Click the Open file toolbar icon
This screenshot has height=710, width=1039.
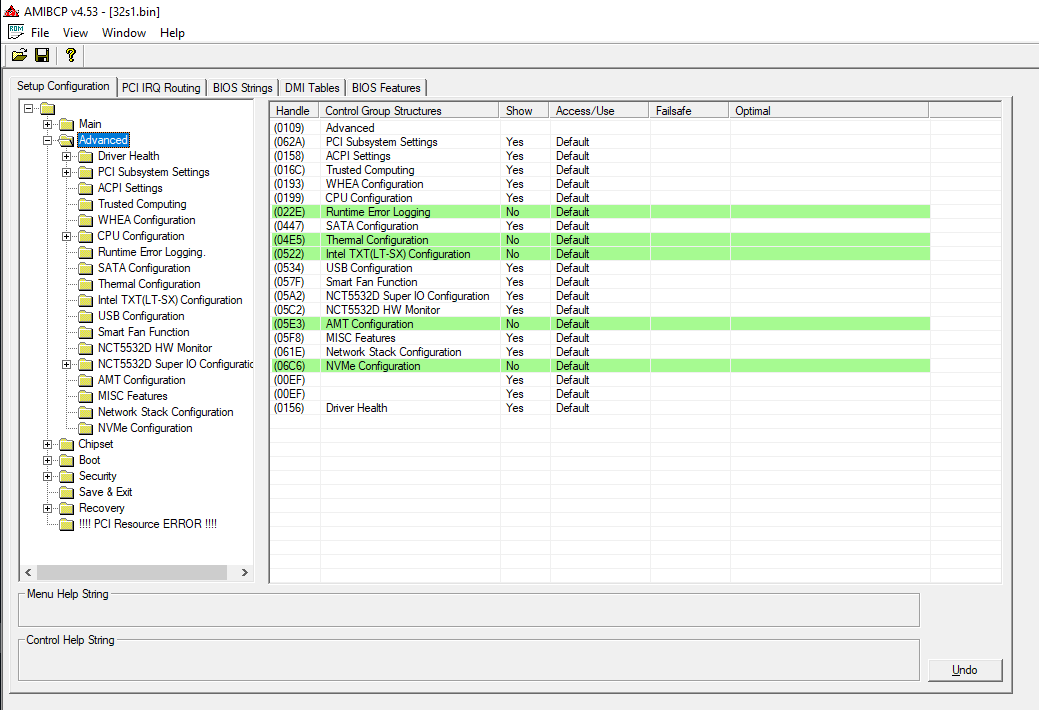pyautogui.click(x=19, y=55)
